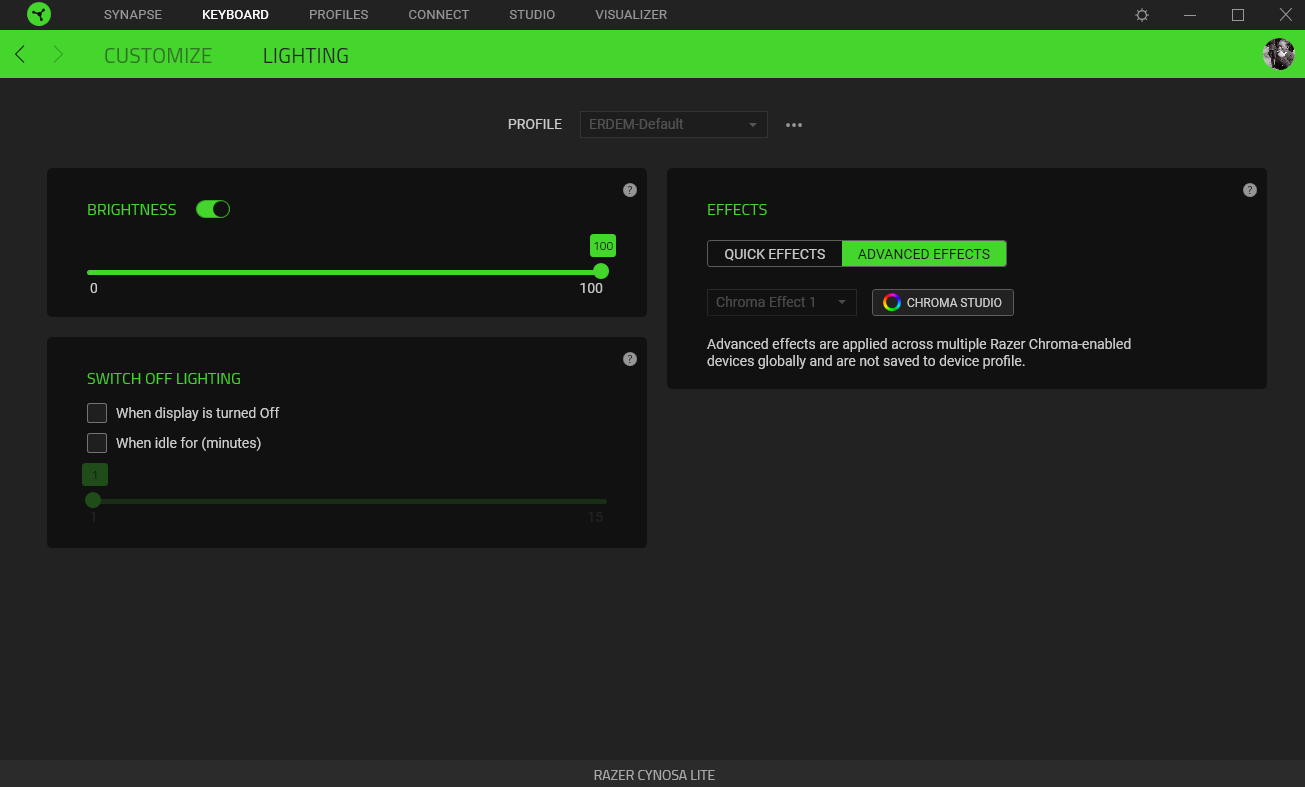
Task: Check 'When idle for (minutes)'
Action: [97, 443]
